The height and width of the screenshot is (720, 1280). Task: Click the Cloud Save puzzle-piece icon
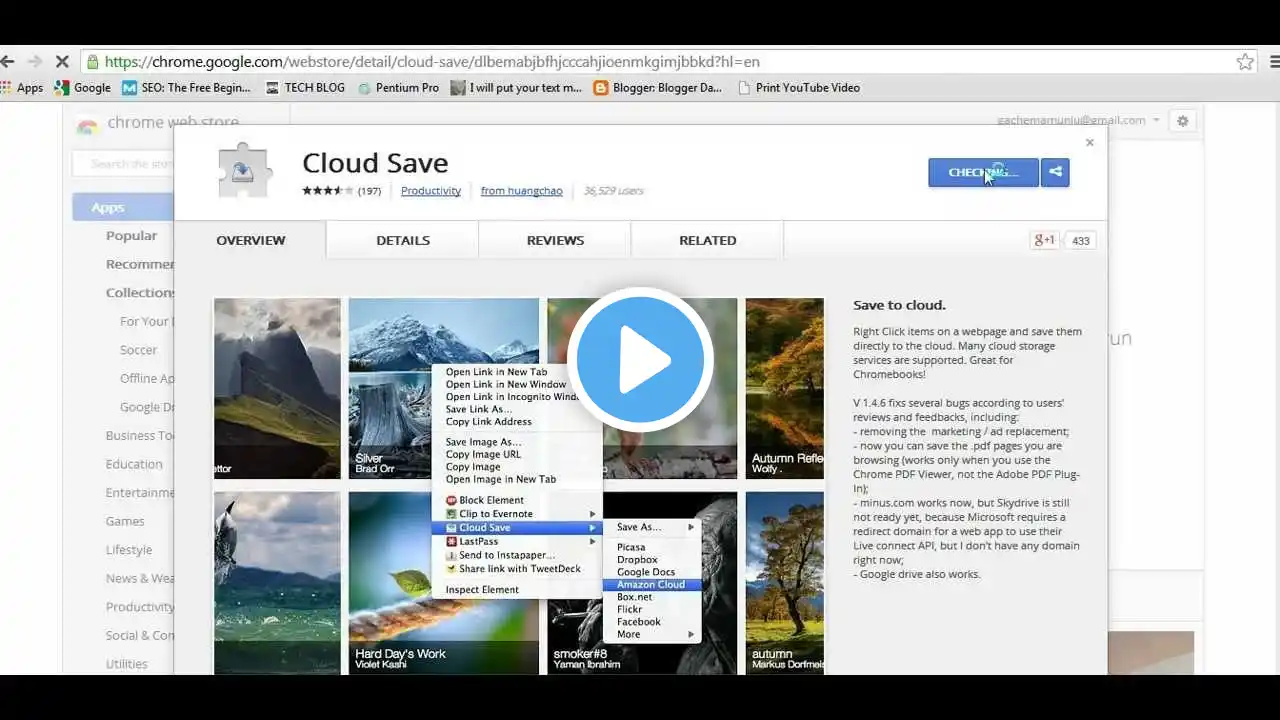click(x=245, y=171)
